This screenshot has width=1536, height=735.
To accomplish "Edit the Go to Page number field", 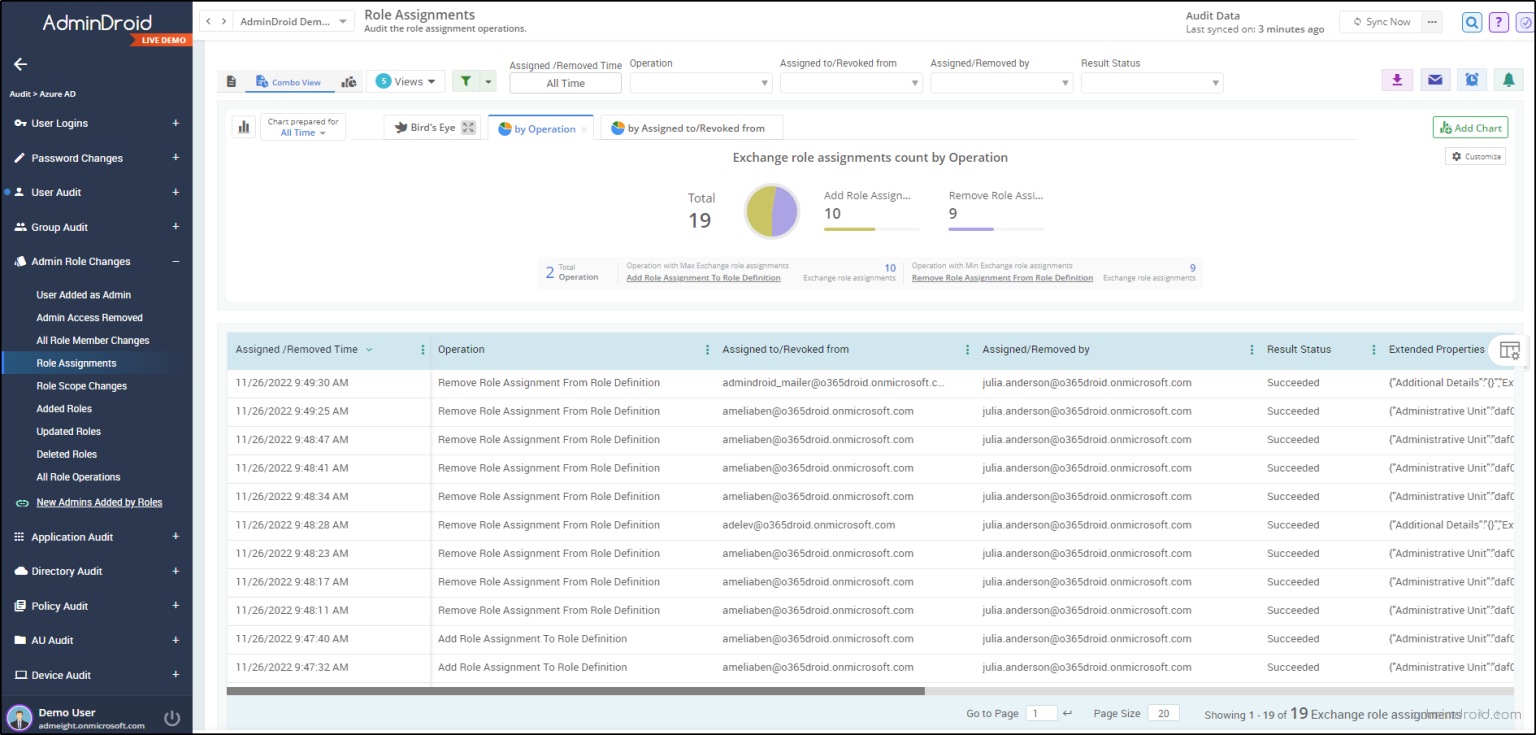I will point(1040,713).
